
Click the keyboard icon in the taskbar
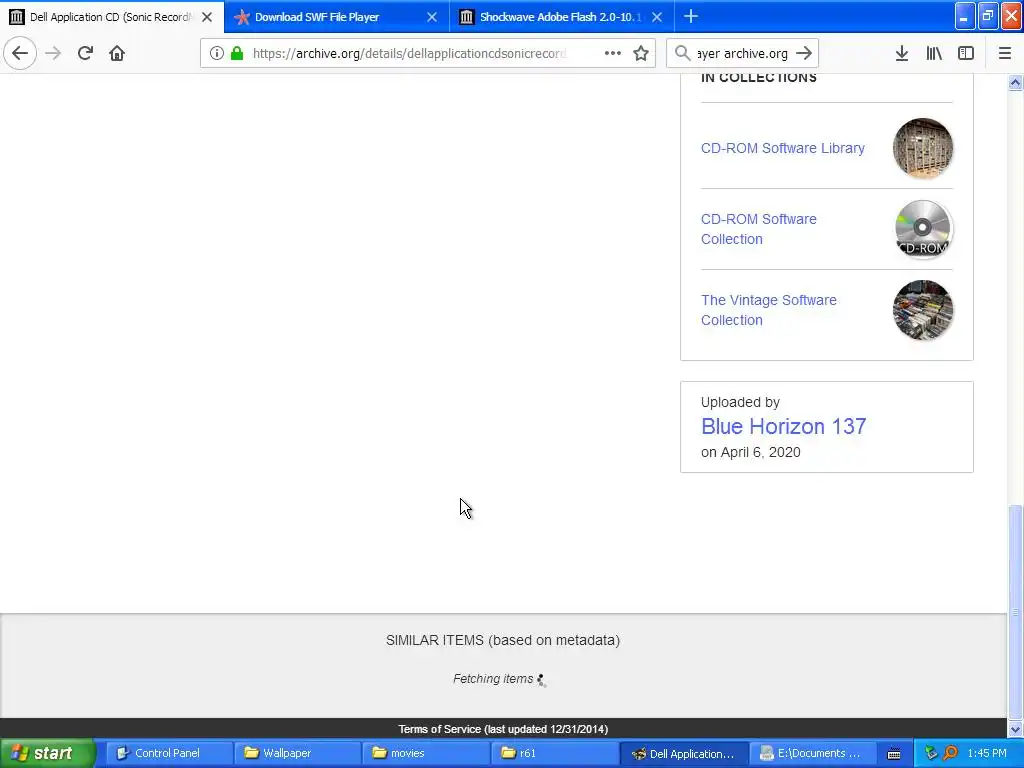[x=894, y=754]
